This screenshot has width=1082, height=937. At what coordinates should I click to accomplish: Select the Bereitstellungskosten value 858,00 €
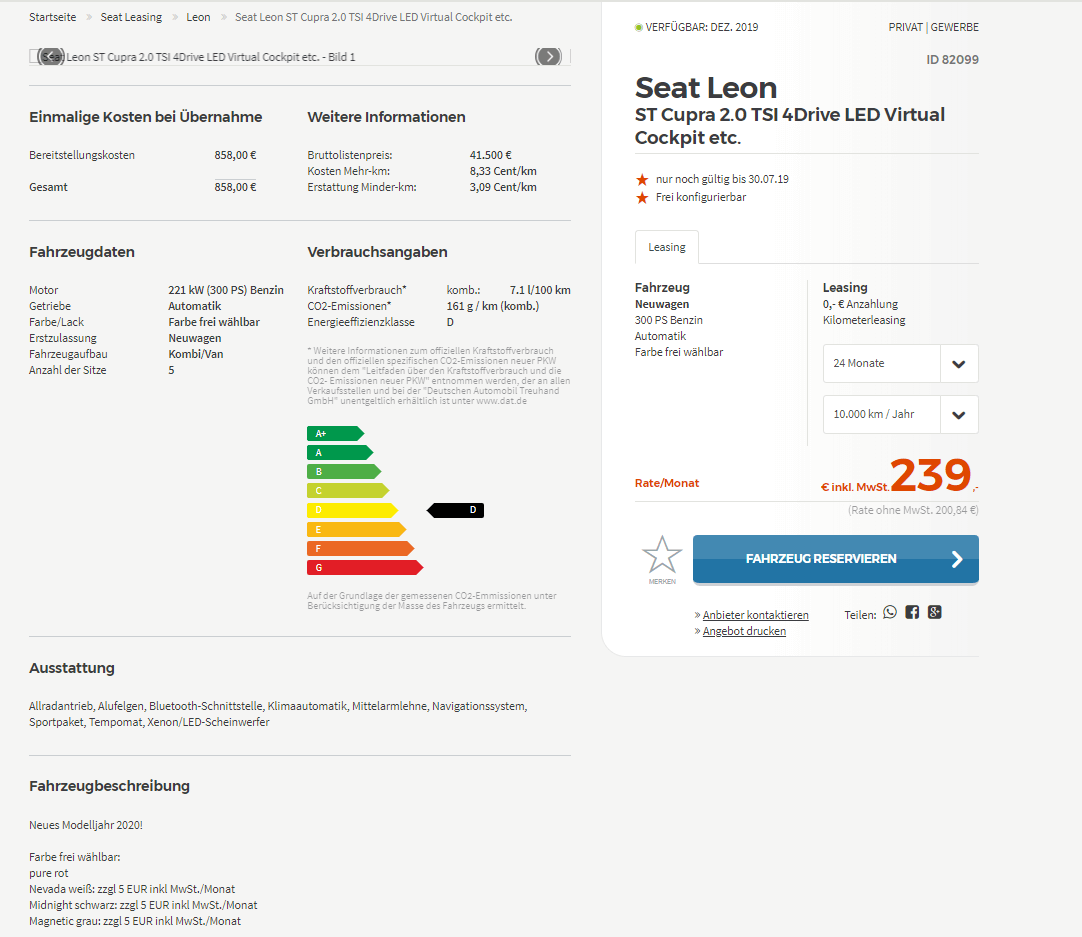(x=235, y=155)
